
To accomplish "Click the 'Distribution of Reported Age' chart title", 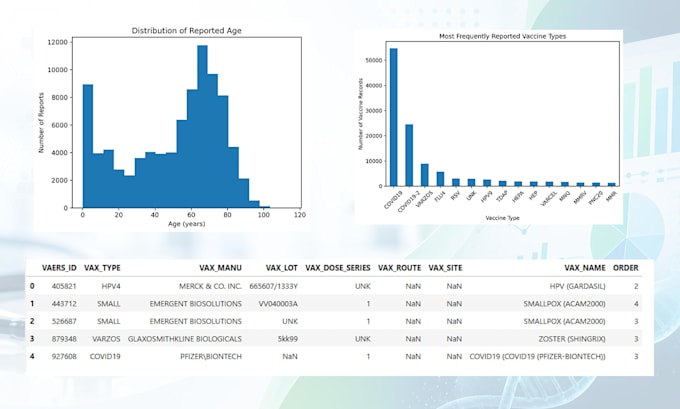I will coord(186,31).
